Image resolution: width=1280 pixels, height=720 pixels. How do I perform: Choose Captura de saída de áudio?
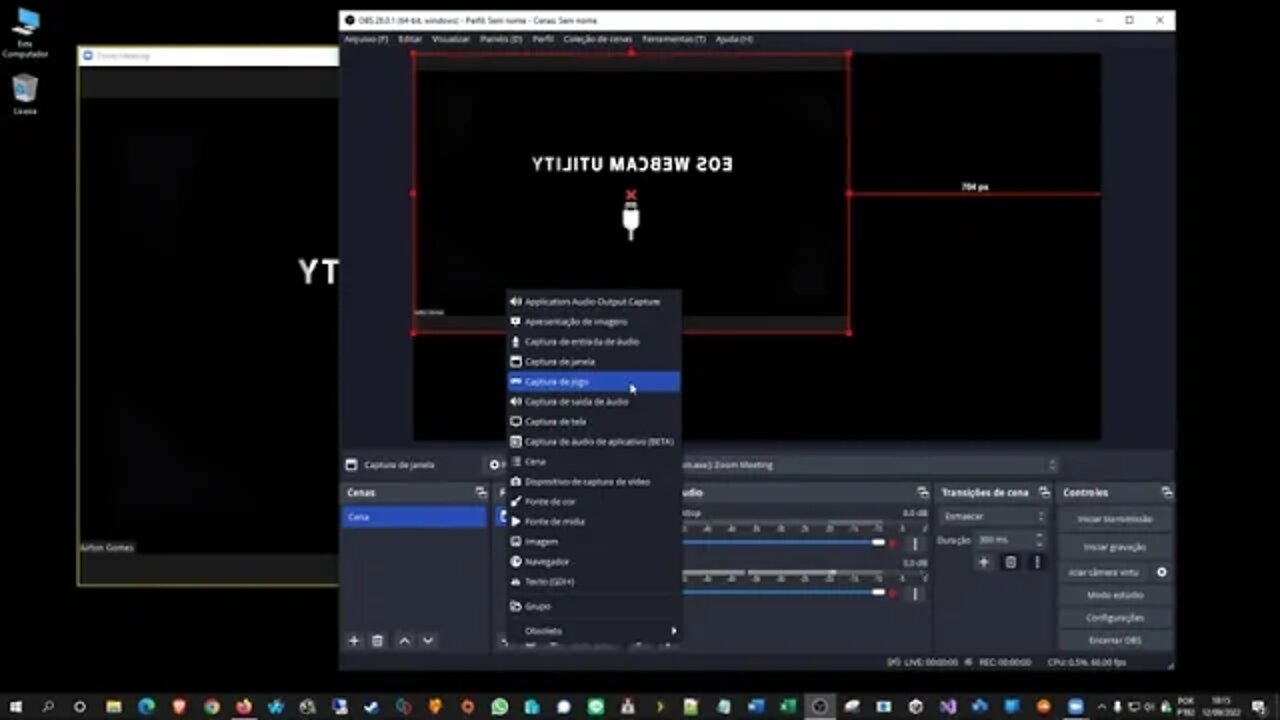(593, 401)
